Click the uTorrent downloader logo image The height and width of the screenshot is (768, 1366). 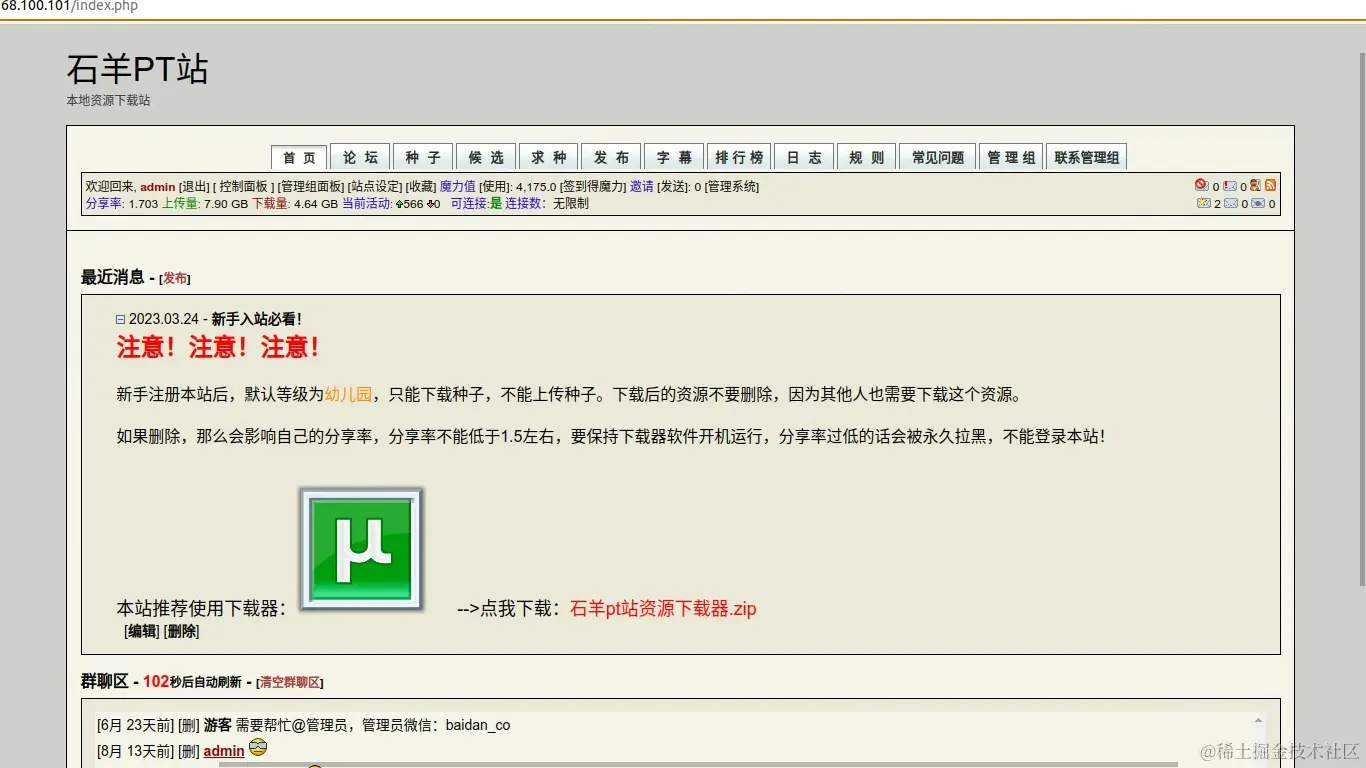tap(360, 548)
